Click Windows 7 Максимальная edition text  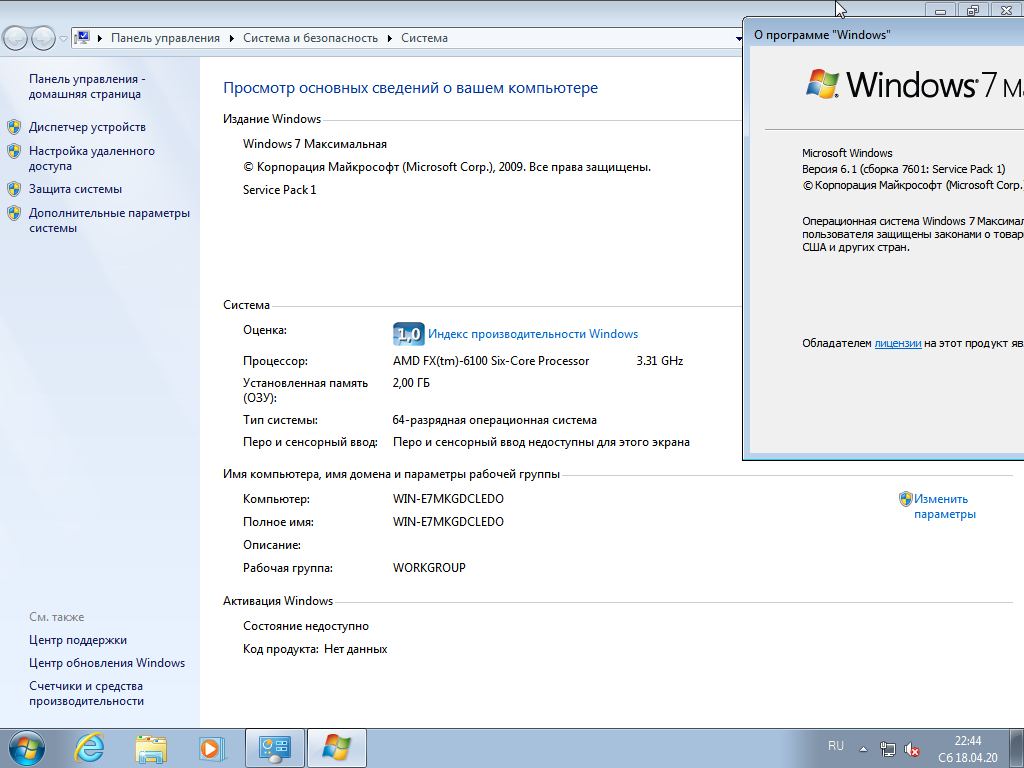pyautogui.click(x=315, y=144)
